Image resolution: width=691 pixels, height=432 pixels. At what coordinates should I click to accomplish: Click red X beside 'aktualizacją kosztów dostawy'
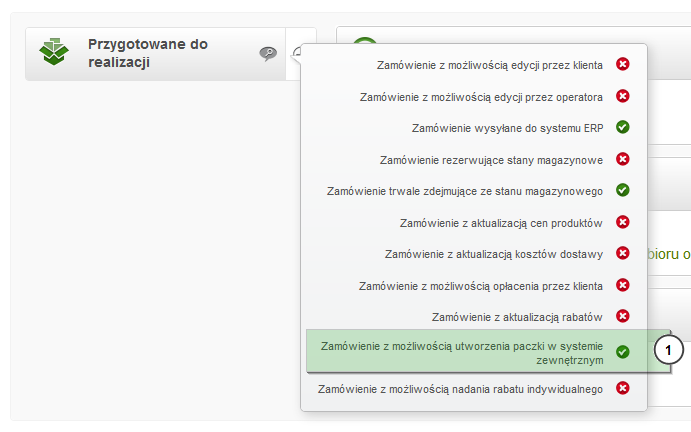(x=622, y=253)
